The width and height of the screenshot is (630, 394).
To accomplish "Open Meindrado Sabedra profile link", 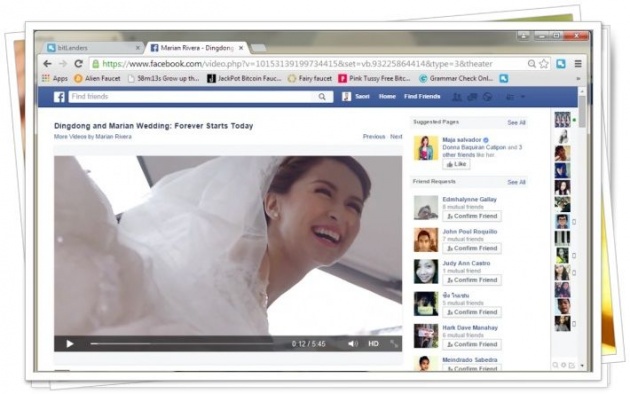I will click(x=470, y=360).
